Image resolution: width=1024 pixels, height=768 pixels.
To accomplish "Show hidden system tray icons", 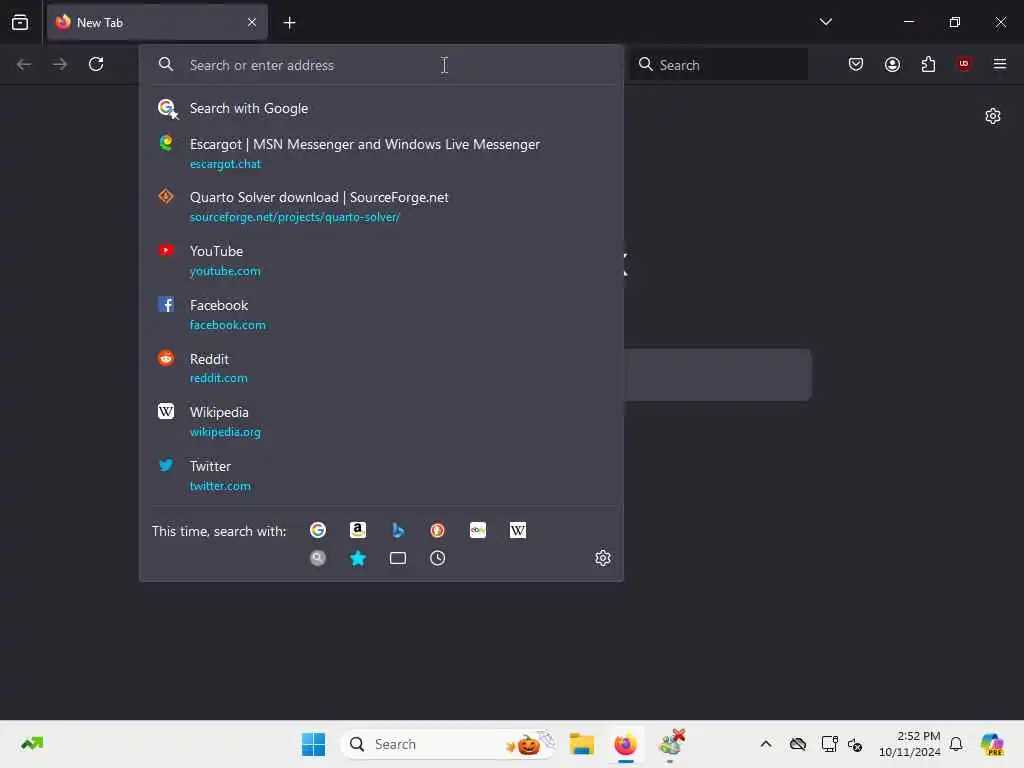I will (766, 744).
